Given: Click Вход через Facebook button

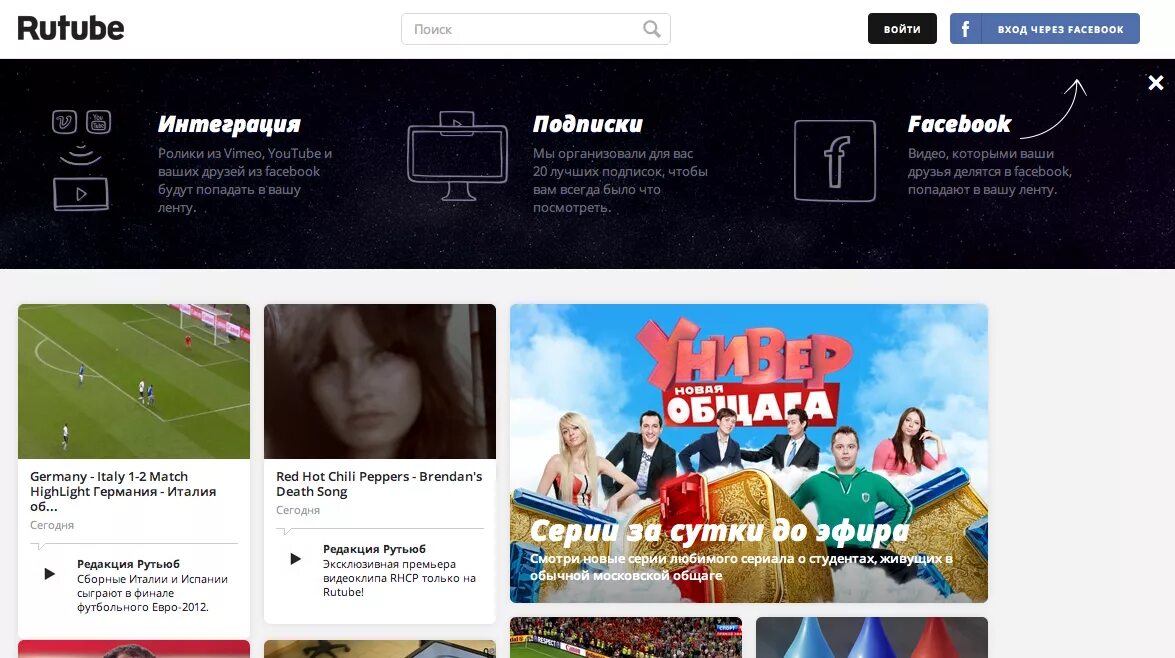Looking at the screenshot, I should tap(1045, 29).
